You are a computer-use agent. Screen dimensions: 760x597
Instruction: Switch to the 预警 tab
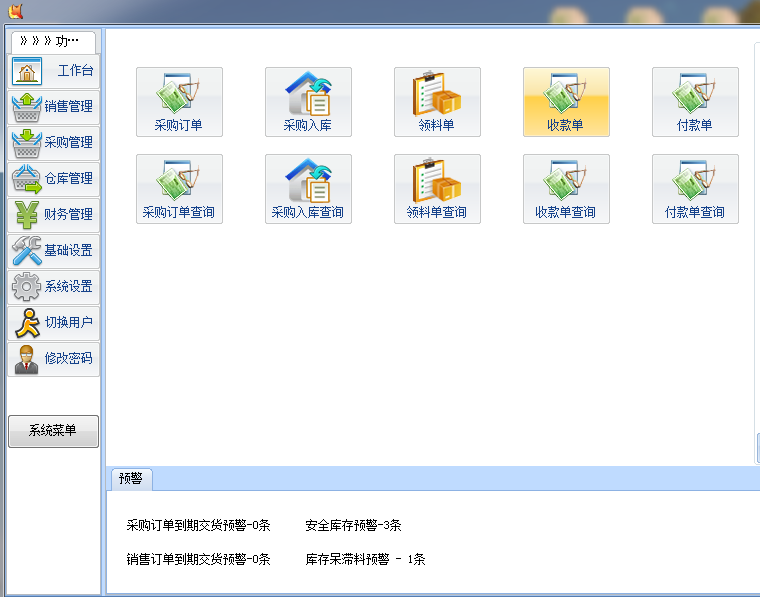coord(131,479)
